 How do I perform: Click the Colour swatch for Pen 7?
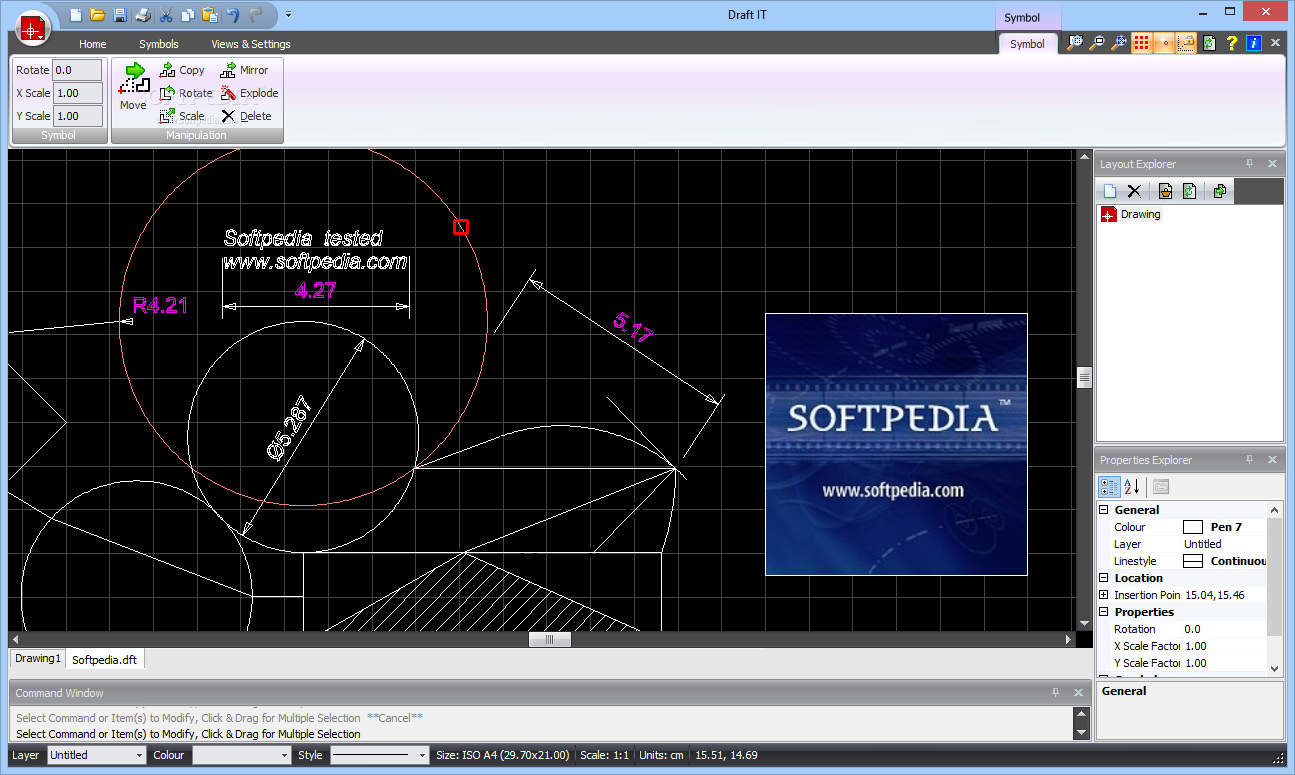[1193, 527]
